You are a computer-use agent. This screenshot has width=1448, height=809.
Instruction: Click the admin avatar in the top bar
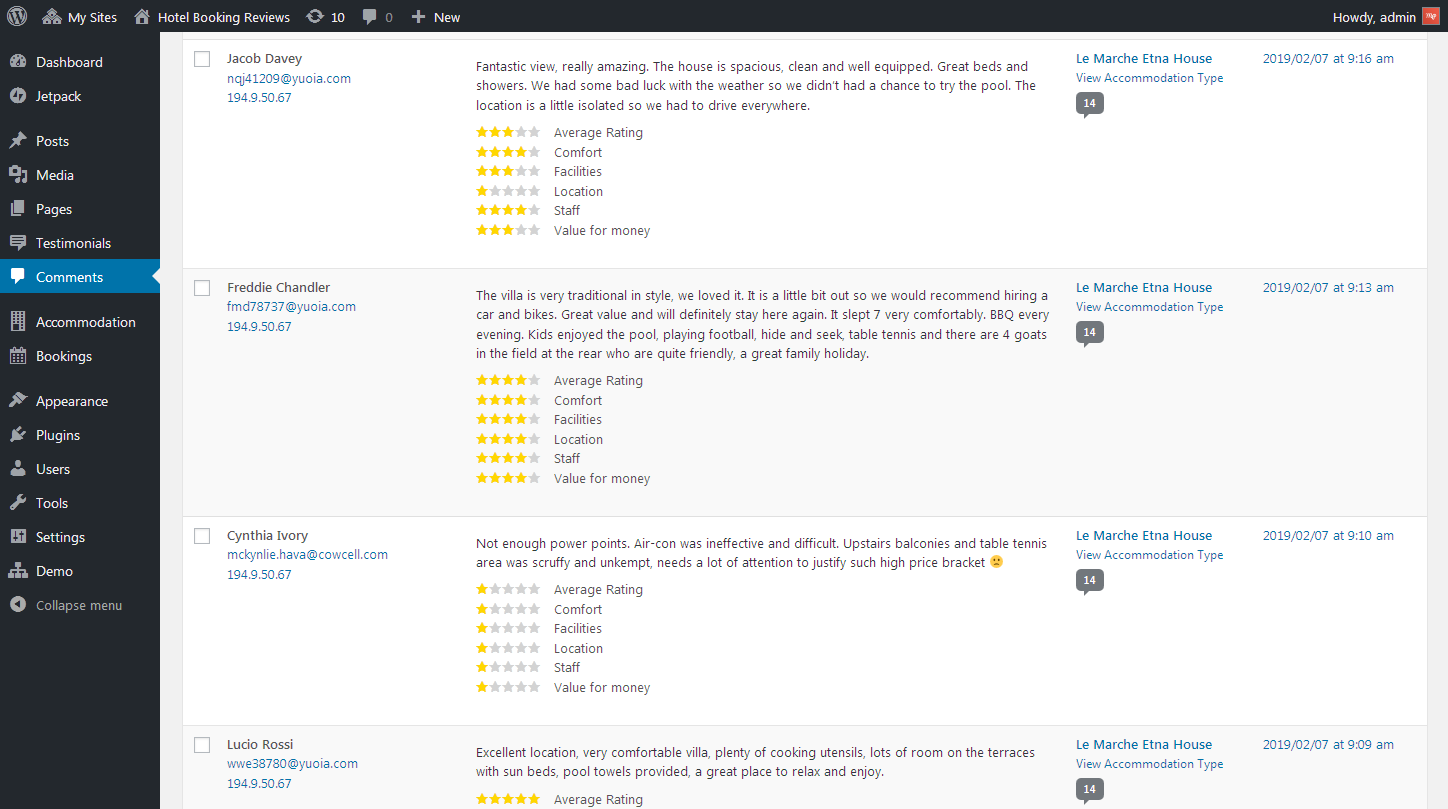[x=1431, y=17]
